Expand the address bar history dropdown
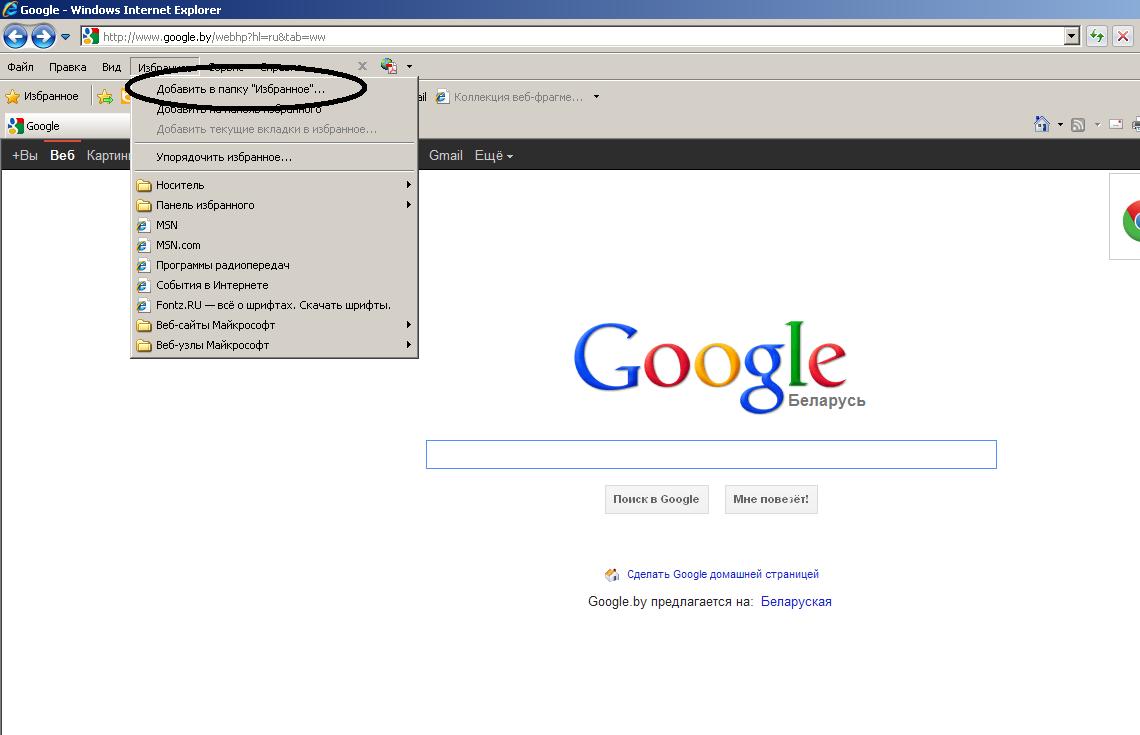Screen dimensions: 1140x735 pyautogui.click(x=1072, y=36)
